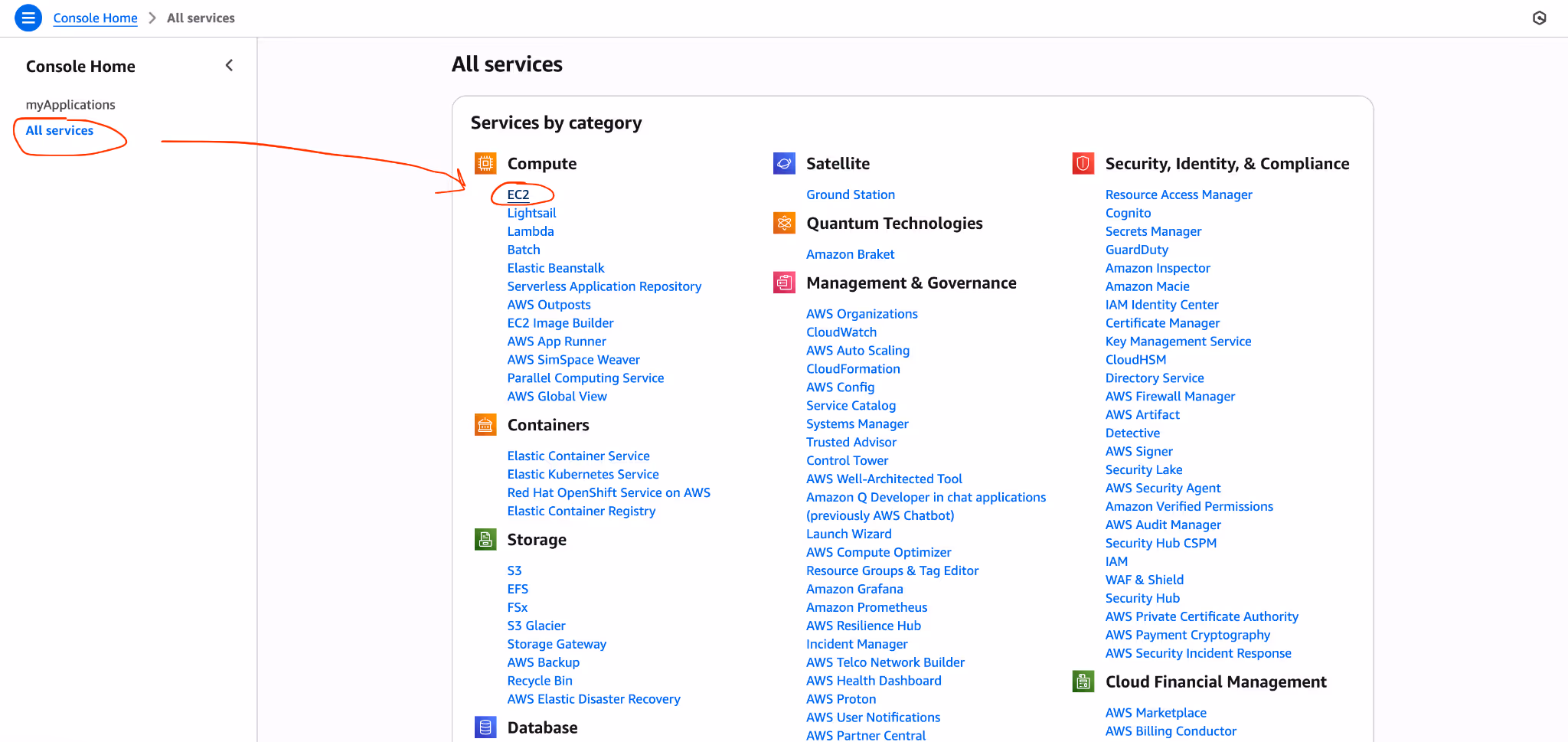Click the Management & Governance icon
Screen dimensions: 1568x742
(x=784, y=283)
